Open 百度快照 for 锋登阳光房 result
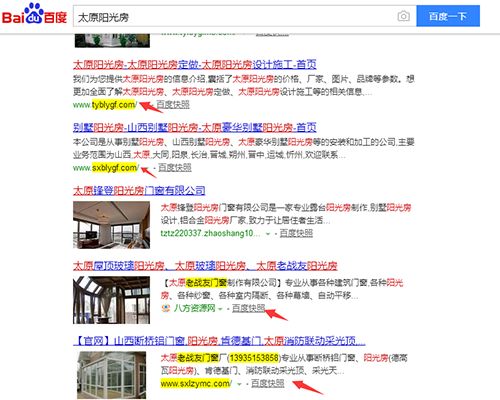This screenshot has width=500, height=400. tap(296, 233)
